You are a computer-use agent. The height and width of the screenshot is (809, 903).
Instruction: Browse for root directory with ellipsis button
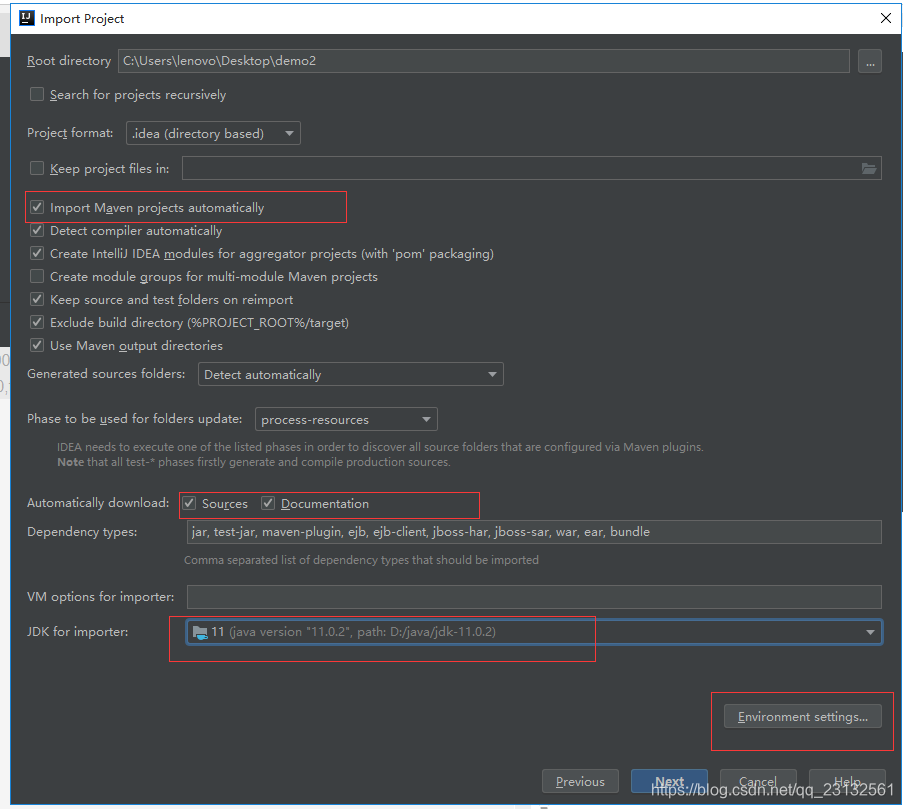[x=870, y=61]
